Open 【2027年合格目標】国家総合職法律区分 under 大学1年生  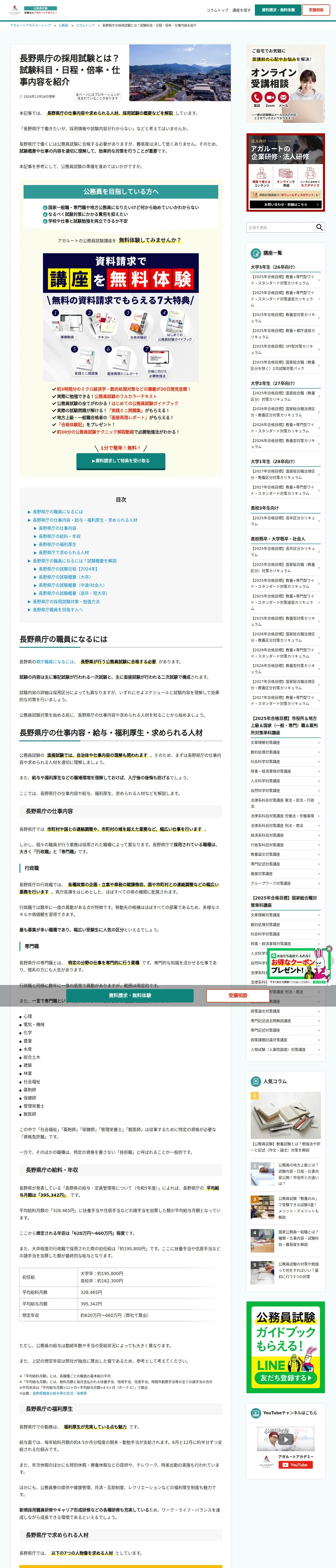pyautogui.click(x=285, y=474)
